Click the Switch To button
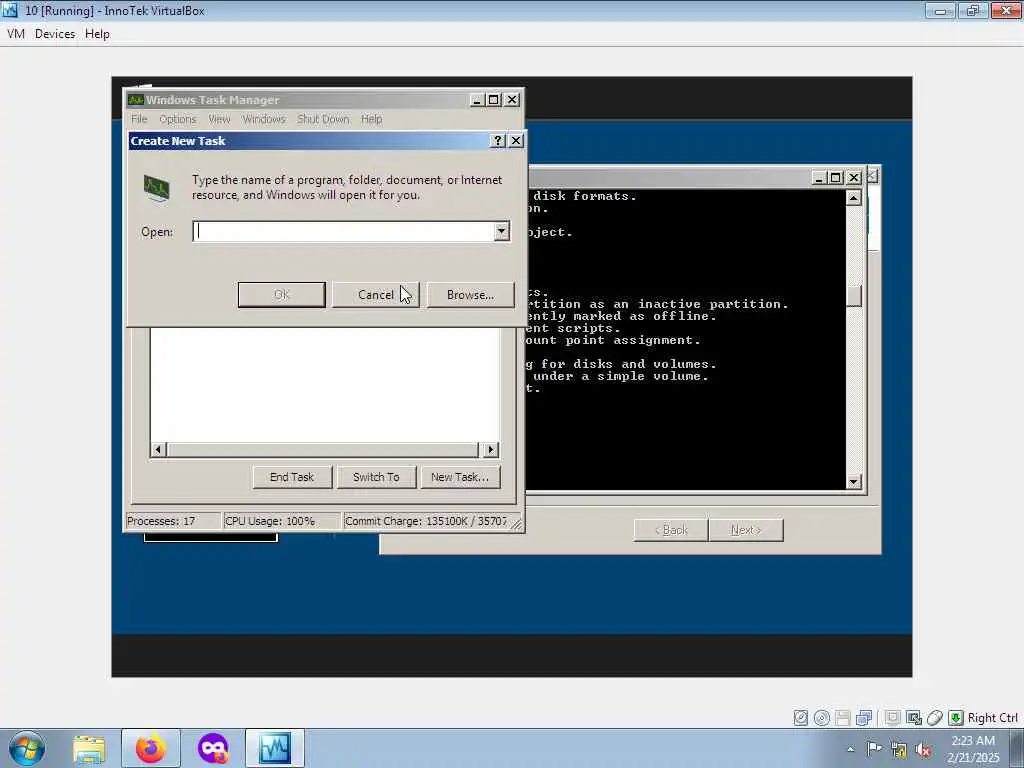This screenshot has height=768, width=1024. [x=376, y=477]
